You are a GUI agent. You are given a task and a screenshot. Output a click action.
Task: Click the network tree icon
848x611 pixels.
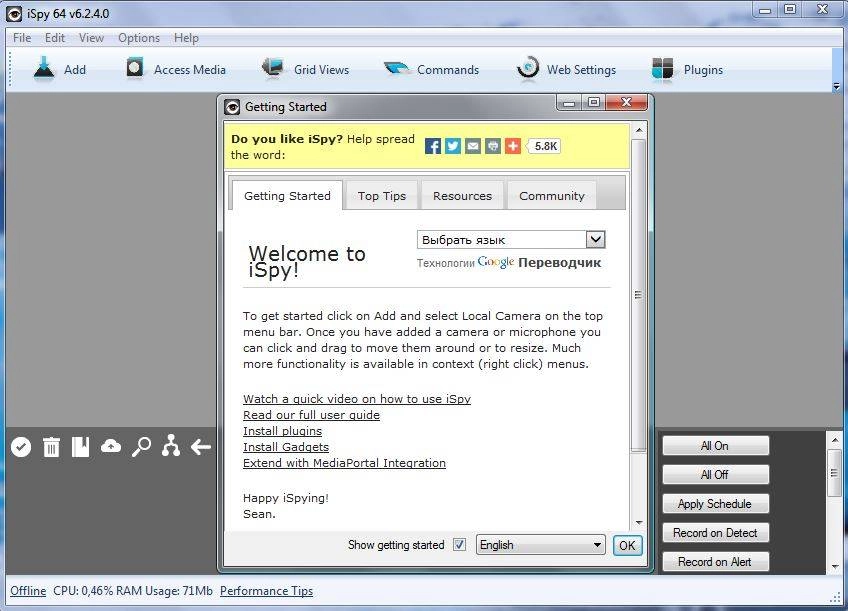tap(171, 446)
